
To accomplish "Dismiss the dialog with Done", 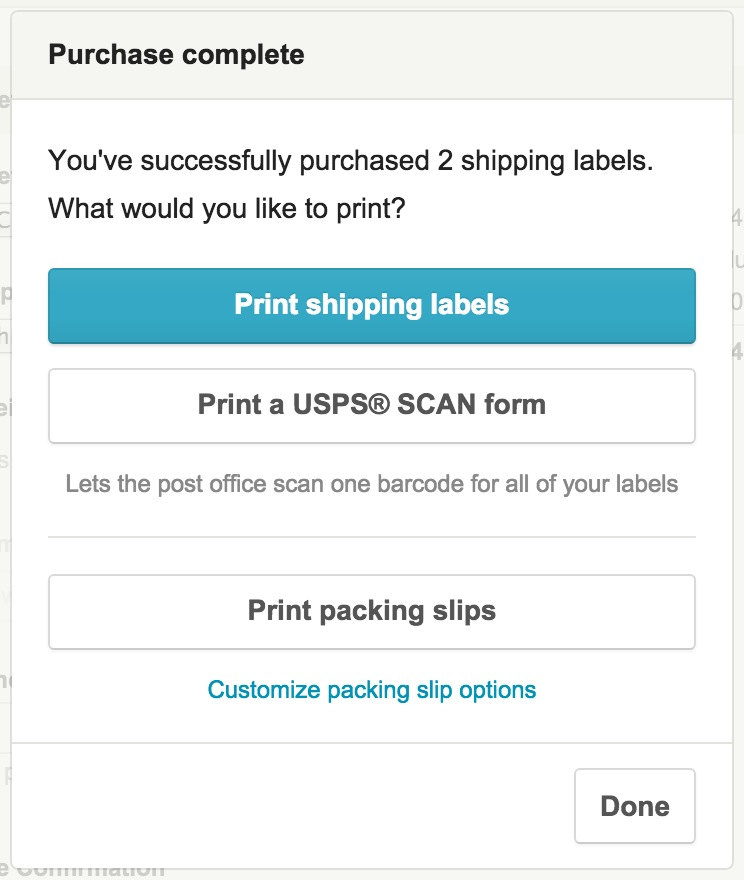I will (x=635, y=806).
